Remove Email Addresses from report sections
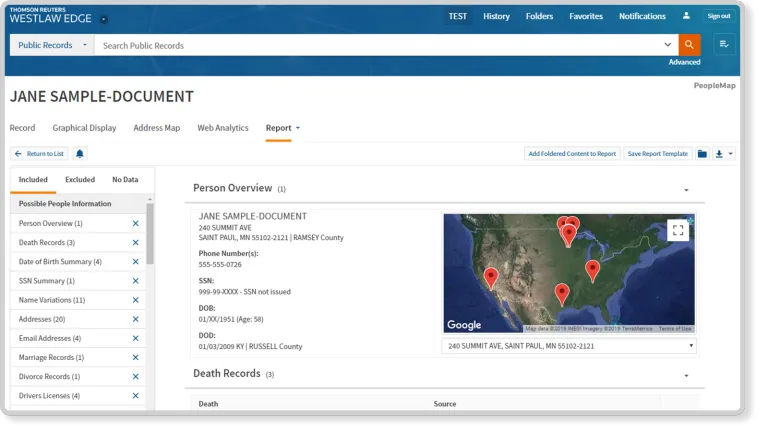Image resolution: width=768 pixels, height=432 pixels. 135,338
